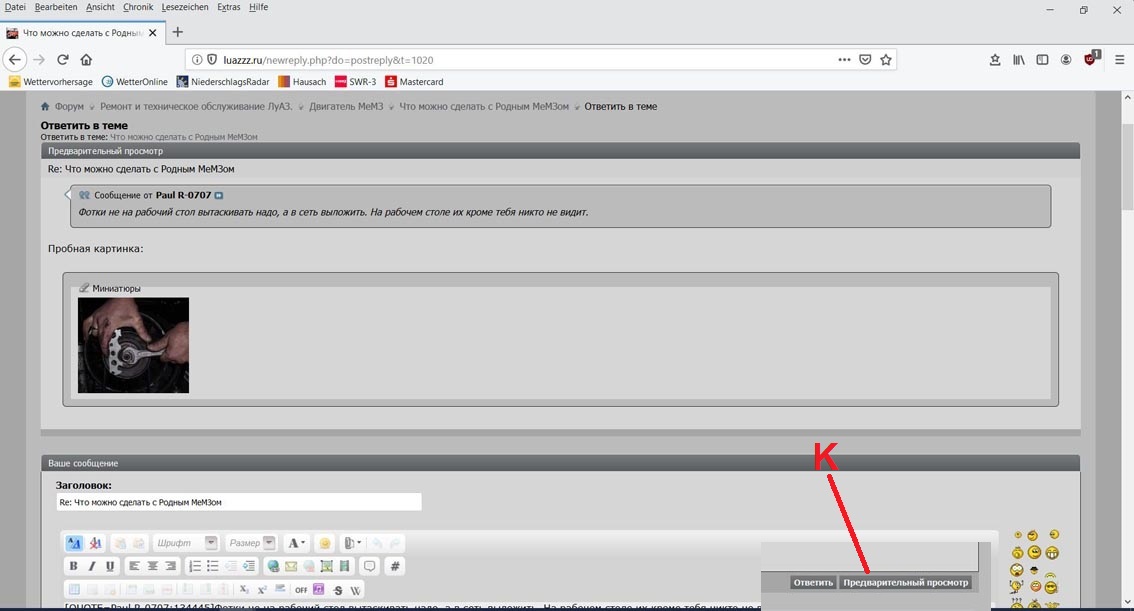Viewport: 1134px width, 611px height.
Task: Apply italic formatting in editor
Action: (x=92, y=566)
